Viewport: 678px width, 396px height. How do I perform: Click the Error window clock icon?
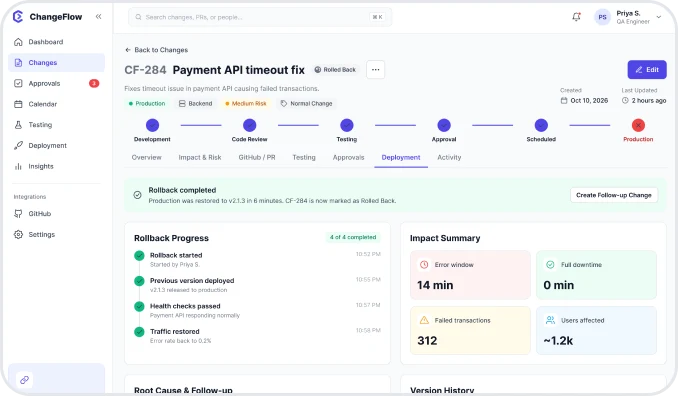(x=424, y=265)
